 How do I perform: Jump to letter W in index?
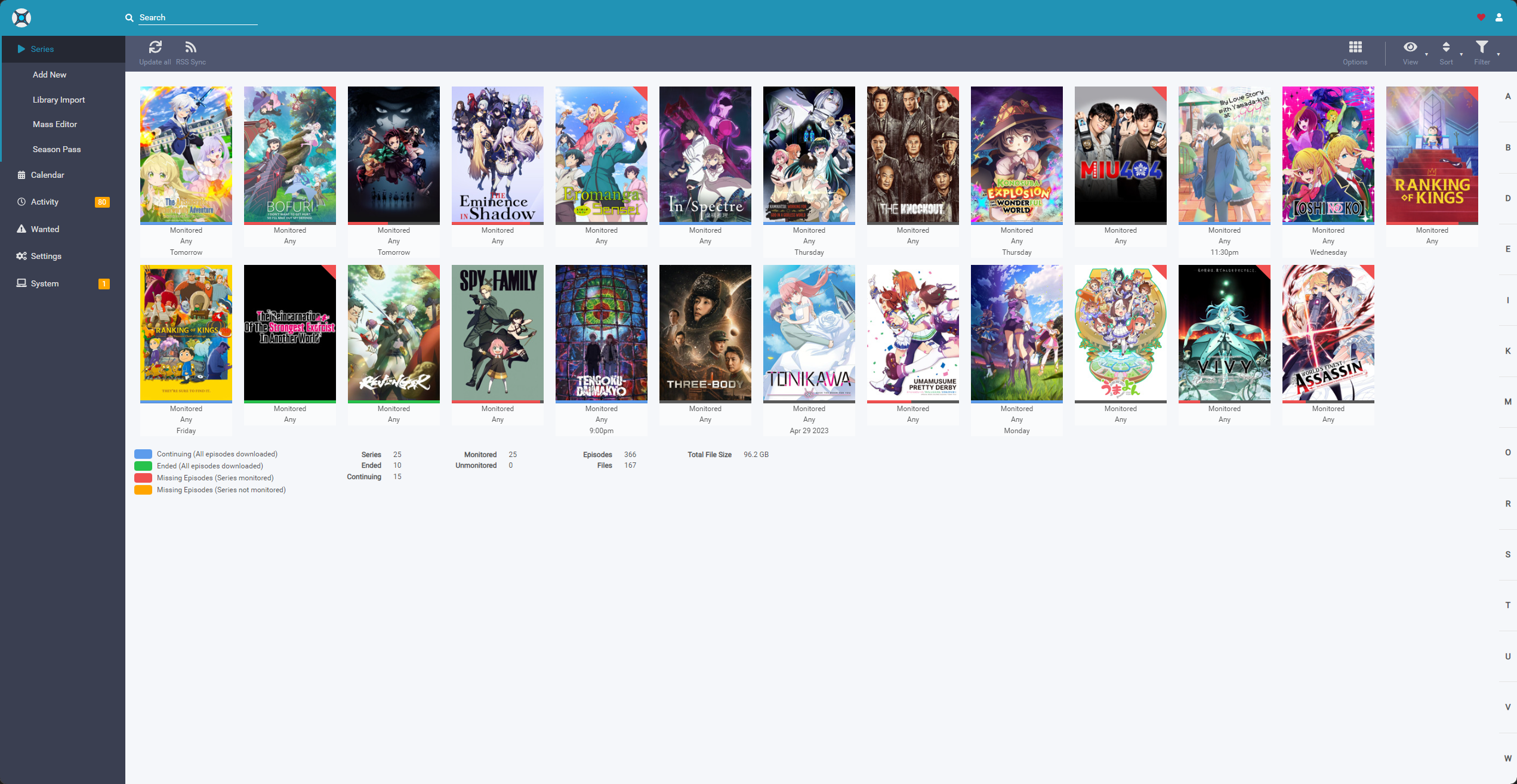(x=1508, y=758)
